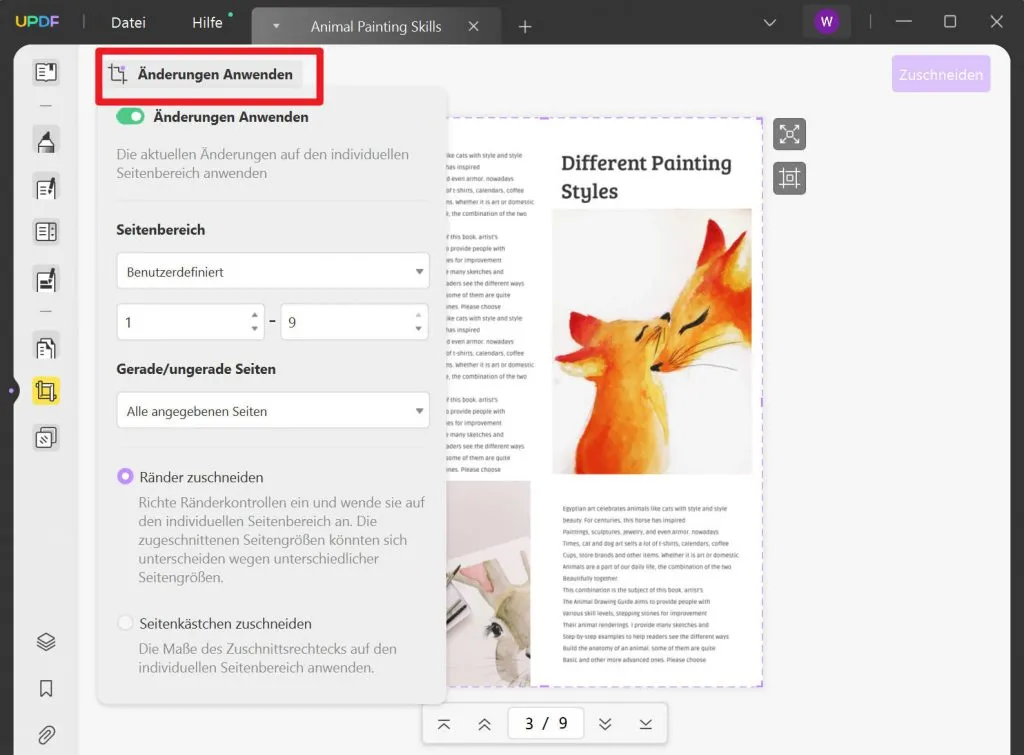
Task: Toggle the Änderungen Anwenden switch
Action: 130,117
